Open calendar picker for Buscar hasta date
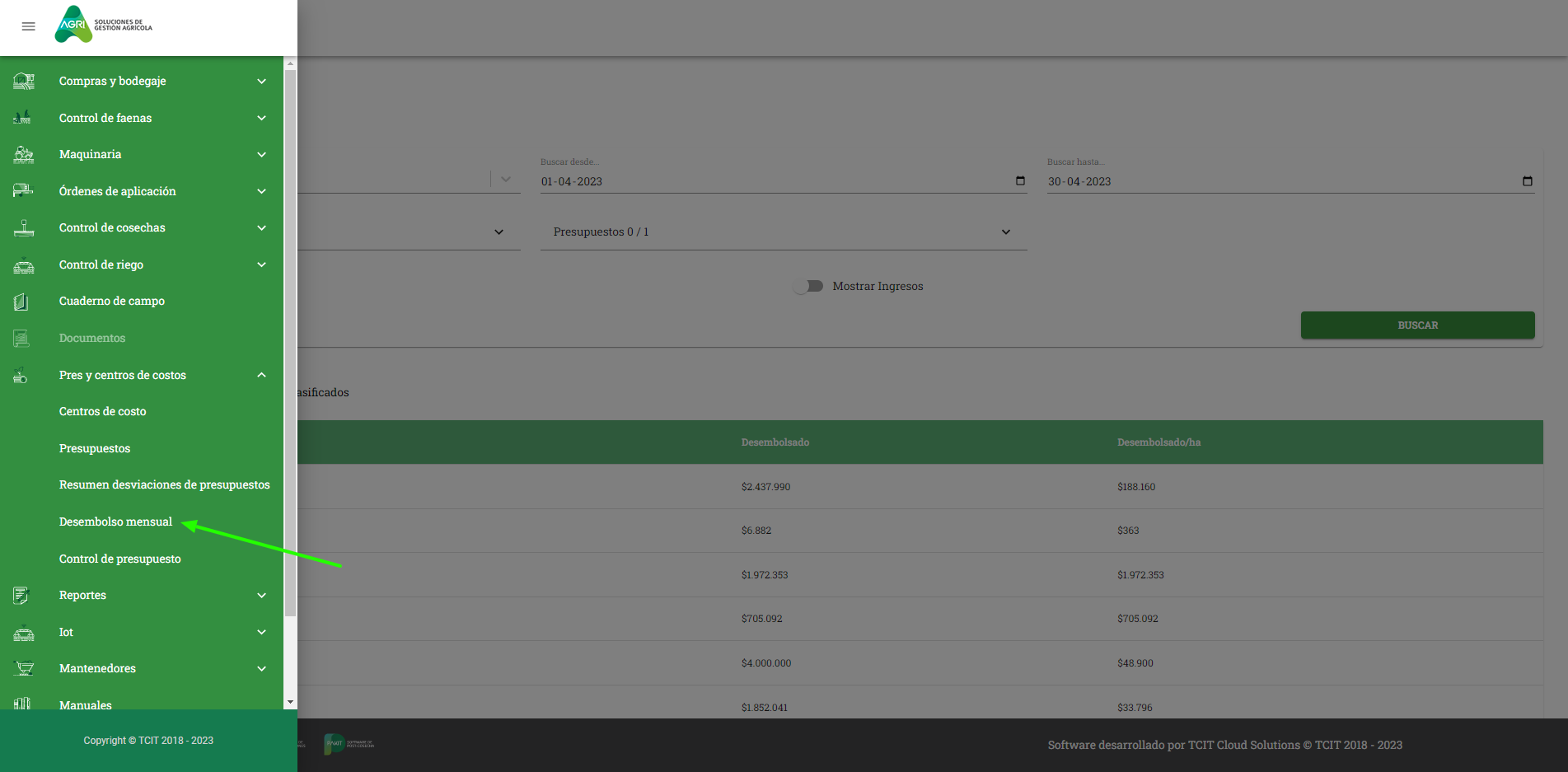The image size is (1568, 772). (1527, 181)
